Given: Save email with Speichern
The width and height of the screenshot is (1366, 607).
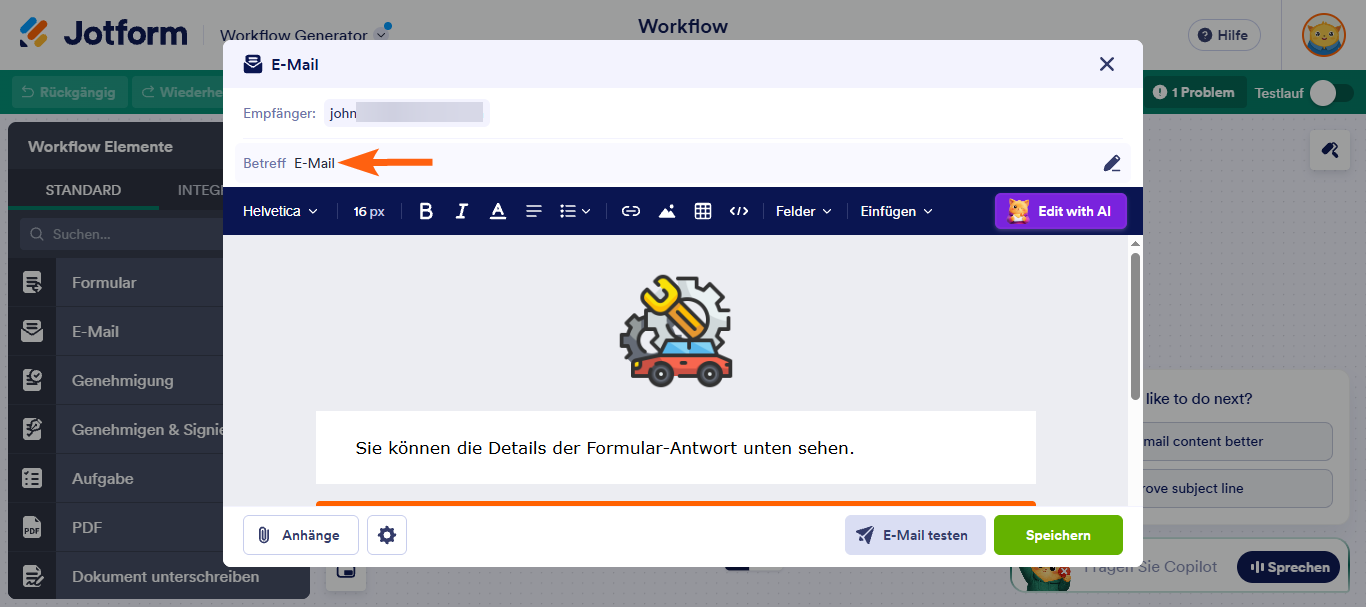Looking at the screenshot, I should coord(1058,535).
